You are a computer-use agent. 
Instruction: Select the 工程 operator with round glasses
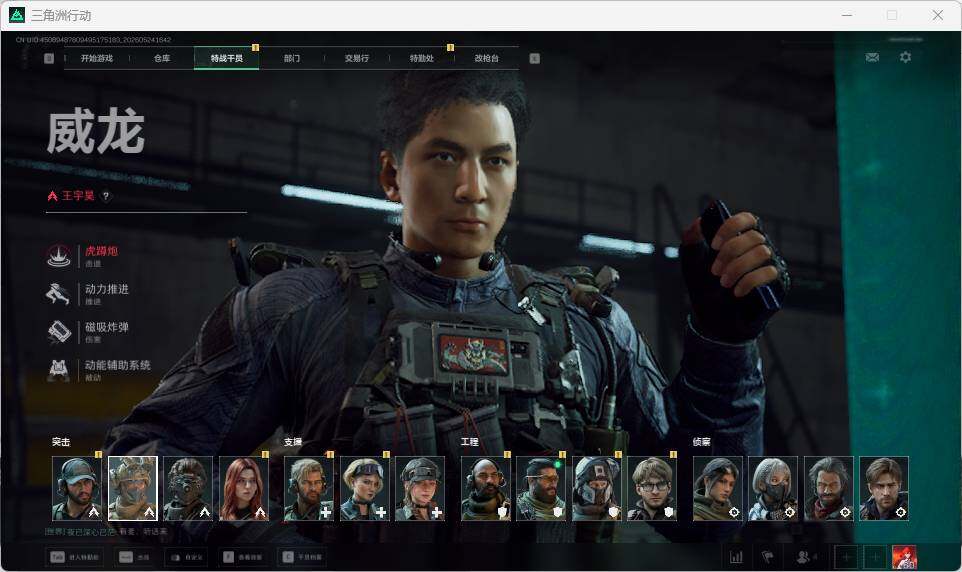[652, 489]
